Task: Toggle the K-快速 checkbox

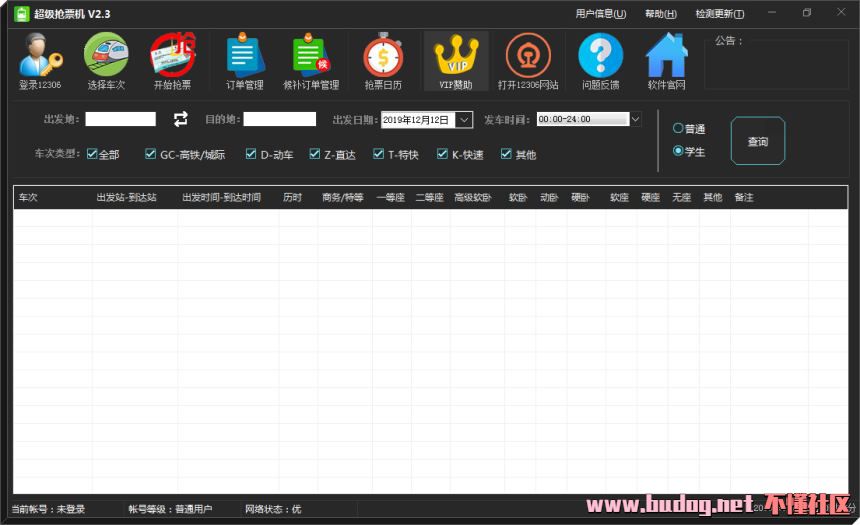Action: tap(442, 154)
